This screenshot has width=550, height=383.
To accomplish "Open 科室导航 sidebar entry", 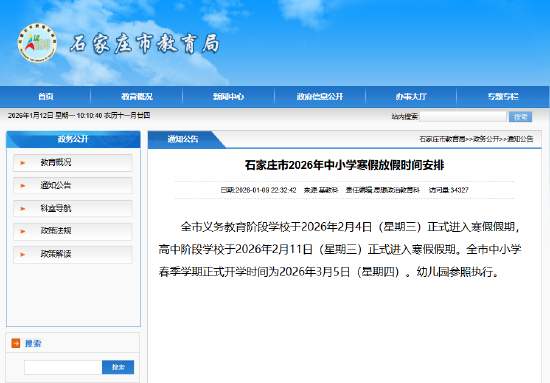I will (x=73, y=209).
